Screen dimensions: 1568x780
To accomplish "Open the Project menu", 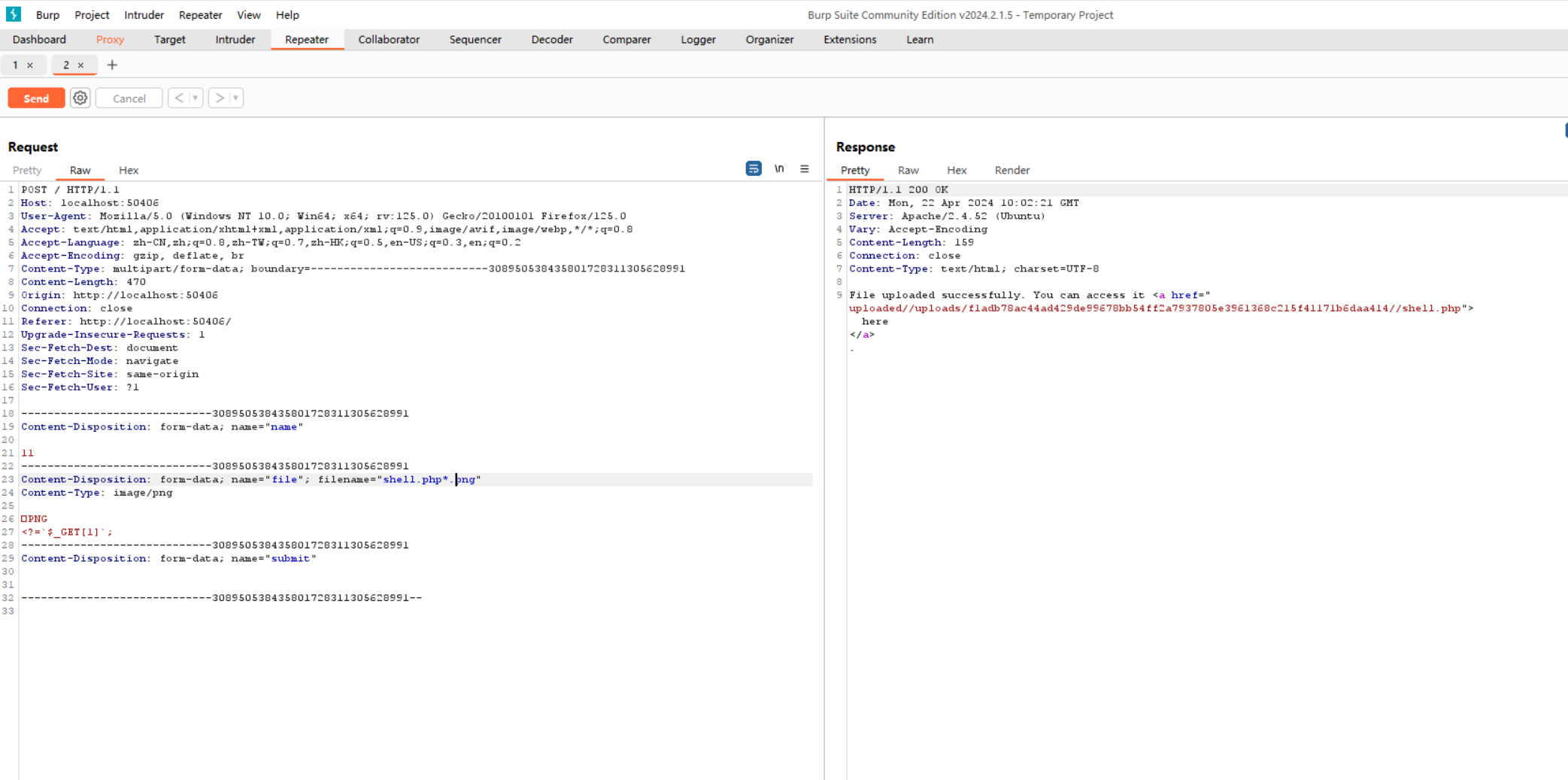I will coord(92,15).
